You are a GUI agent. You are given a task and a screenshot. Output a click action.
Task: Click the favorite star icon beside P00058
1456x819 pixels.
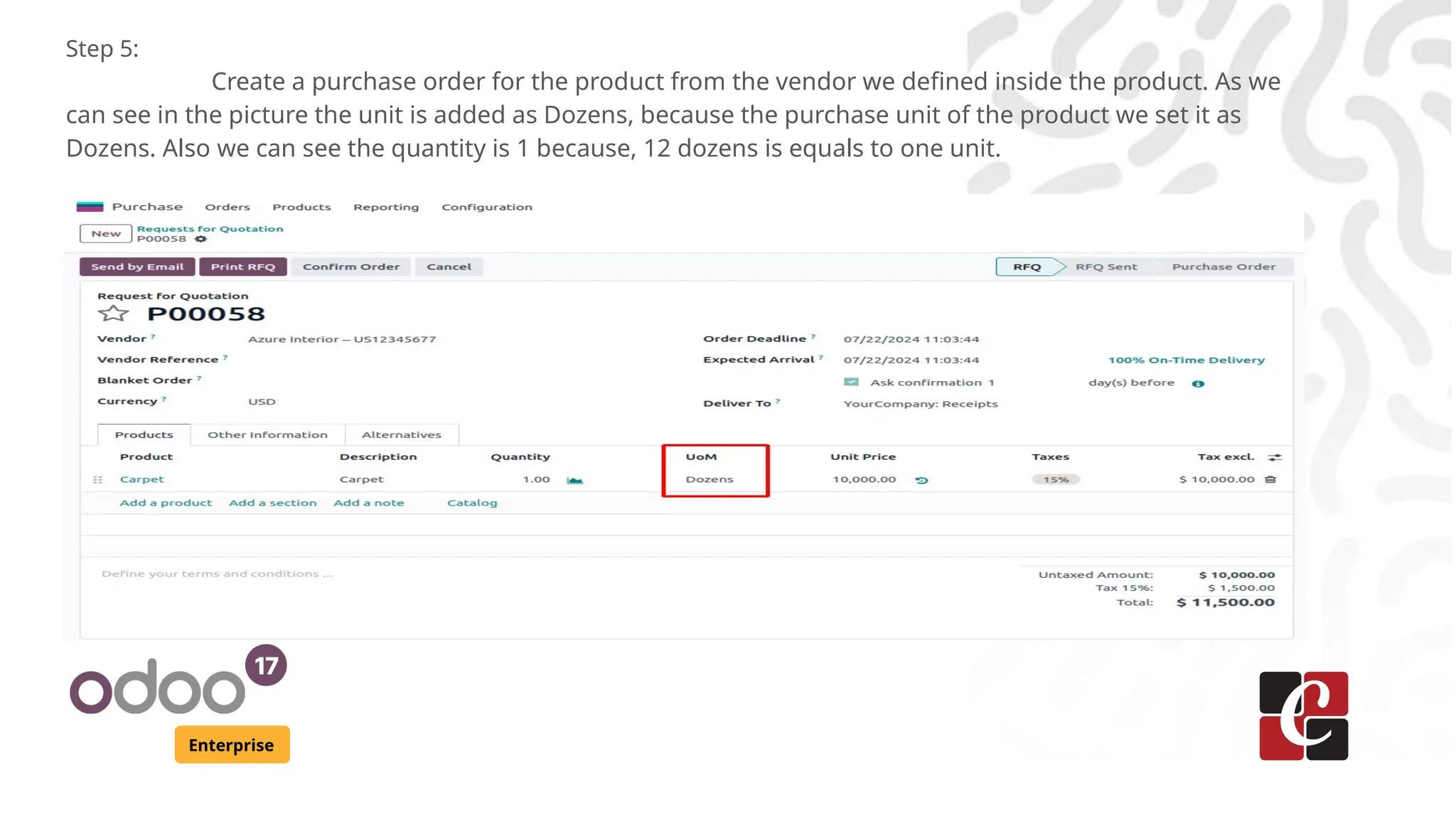[x=113, y=314]
